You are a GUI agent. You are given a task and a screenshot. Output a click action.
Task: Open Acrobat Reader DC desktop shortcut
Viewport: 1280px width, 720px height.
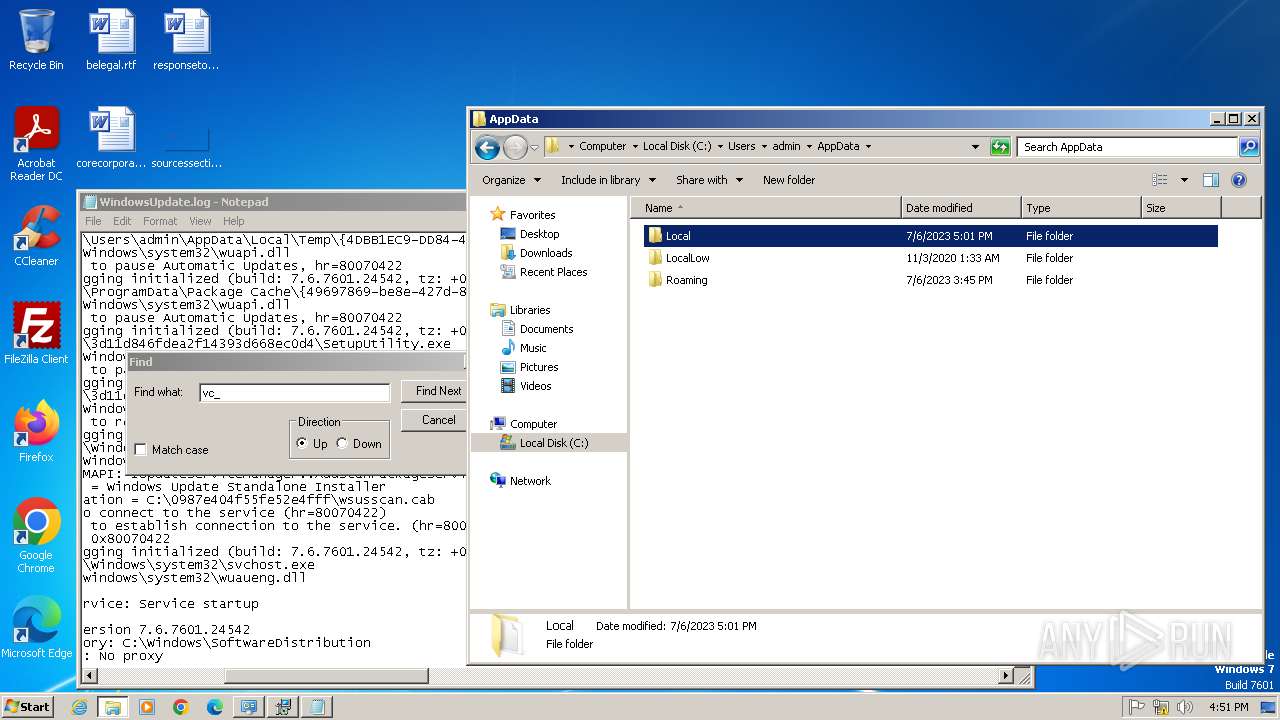click(x=36, y=144)
